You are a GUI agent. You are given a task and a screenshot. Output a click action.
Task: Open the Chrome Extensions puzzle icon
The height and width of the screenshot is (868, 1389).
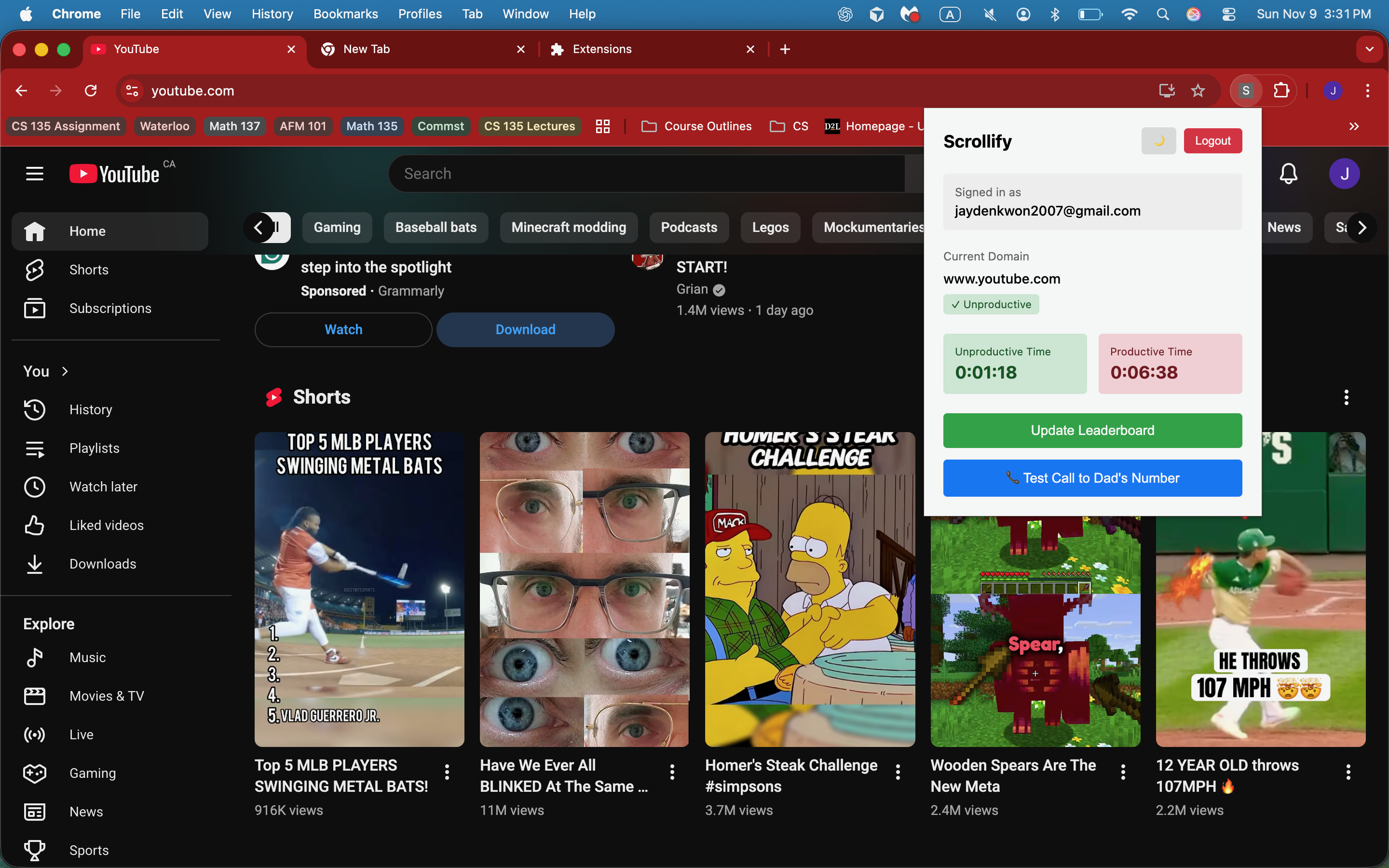click(1281, 91)
